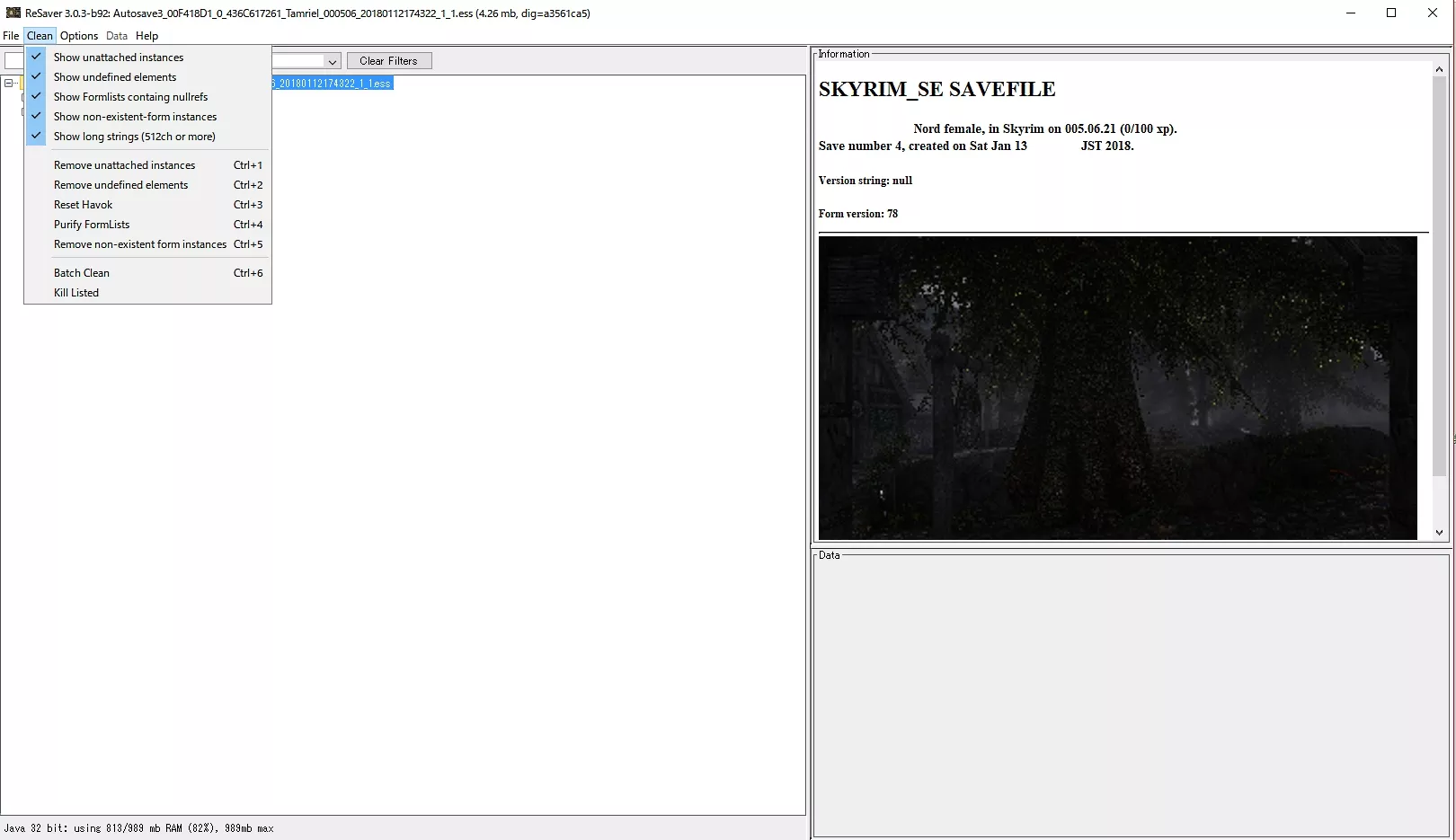Click the Information panel vertical scrollbar thumb
1456x840 pixels.
1439,277
